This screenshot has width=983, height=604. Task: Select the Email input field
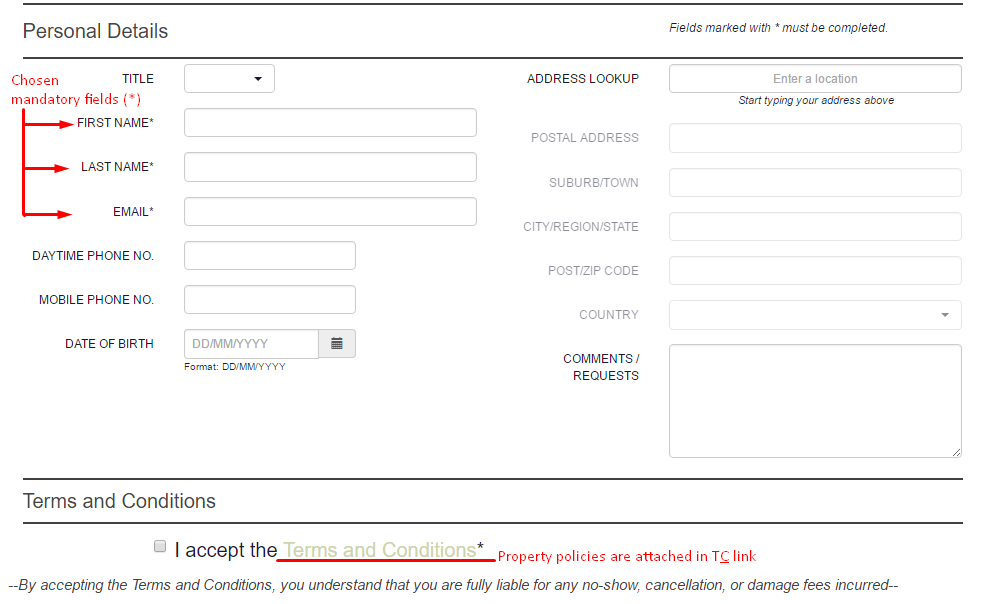point(330,211)
